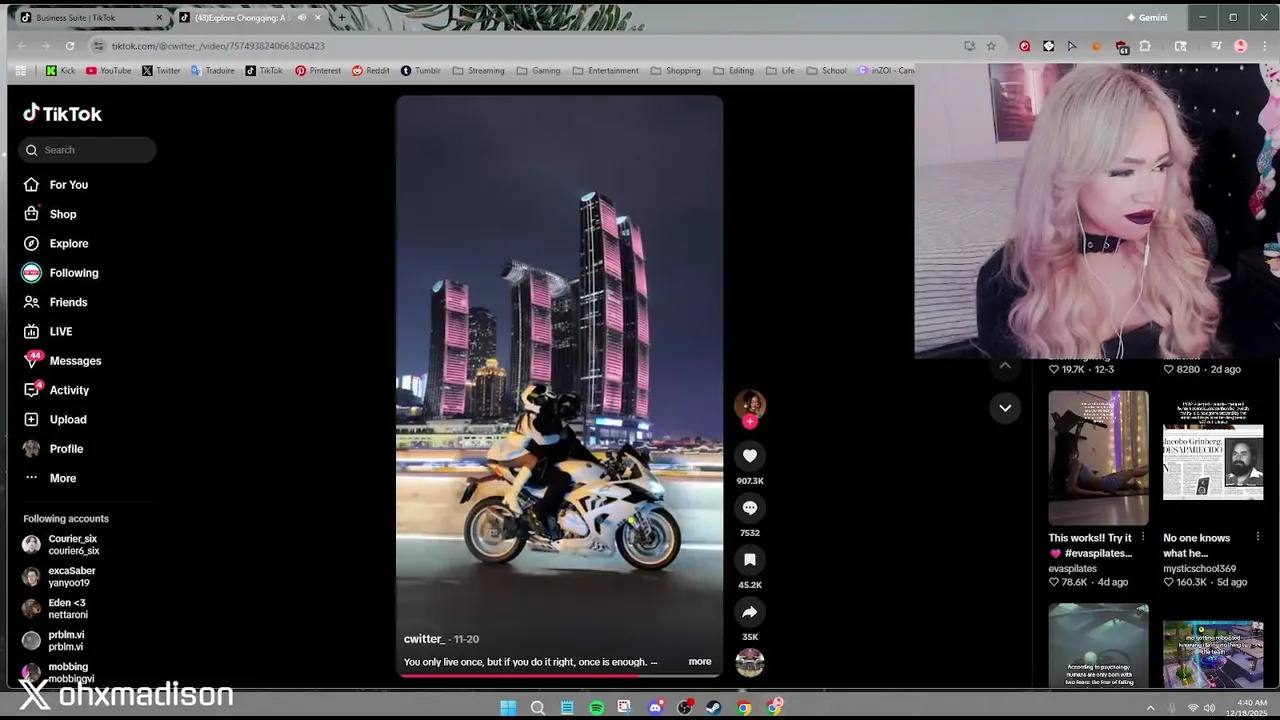This screenshot has width=1280, height=720.
Task: Click Upload in the sidebar
Action: (x=55, y=419)
